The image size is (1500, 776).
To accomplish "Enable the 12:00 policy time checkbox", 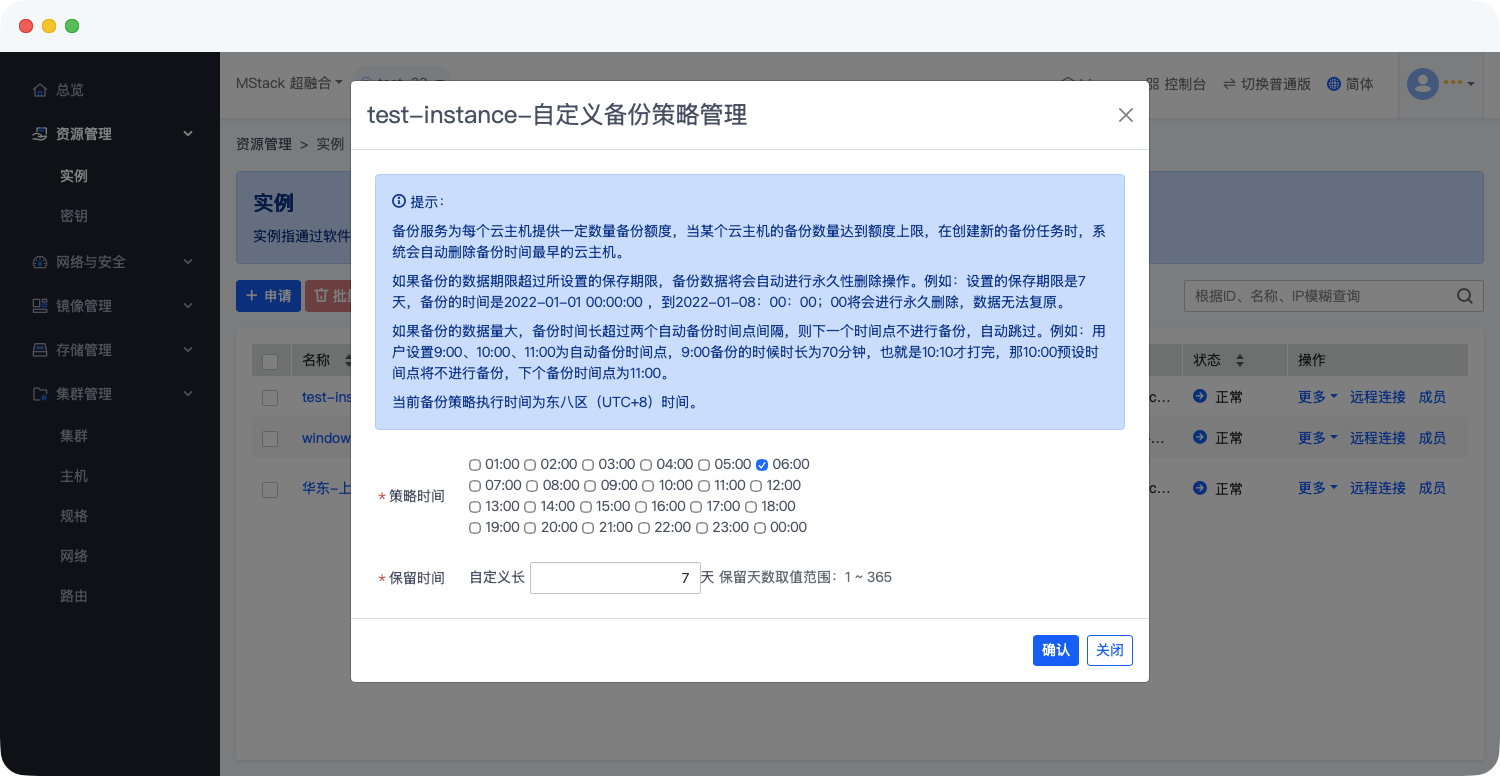I will point(756,486).
